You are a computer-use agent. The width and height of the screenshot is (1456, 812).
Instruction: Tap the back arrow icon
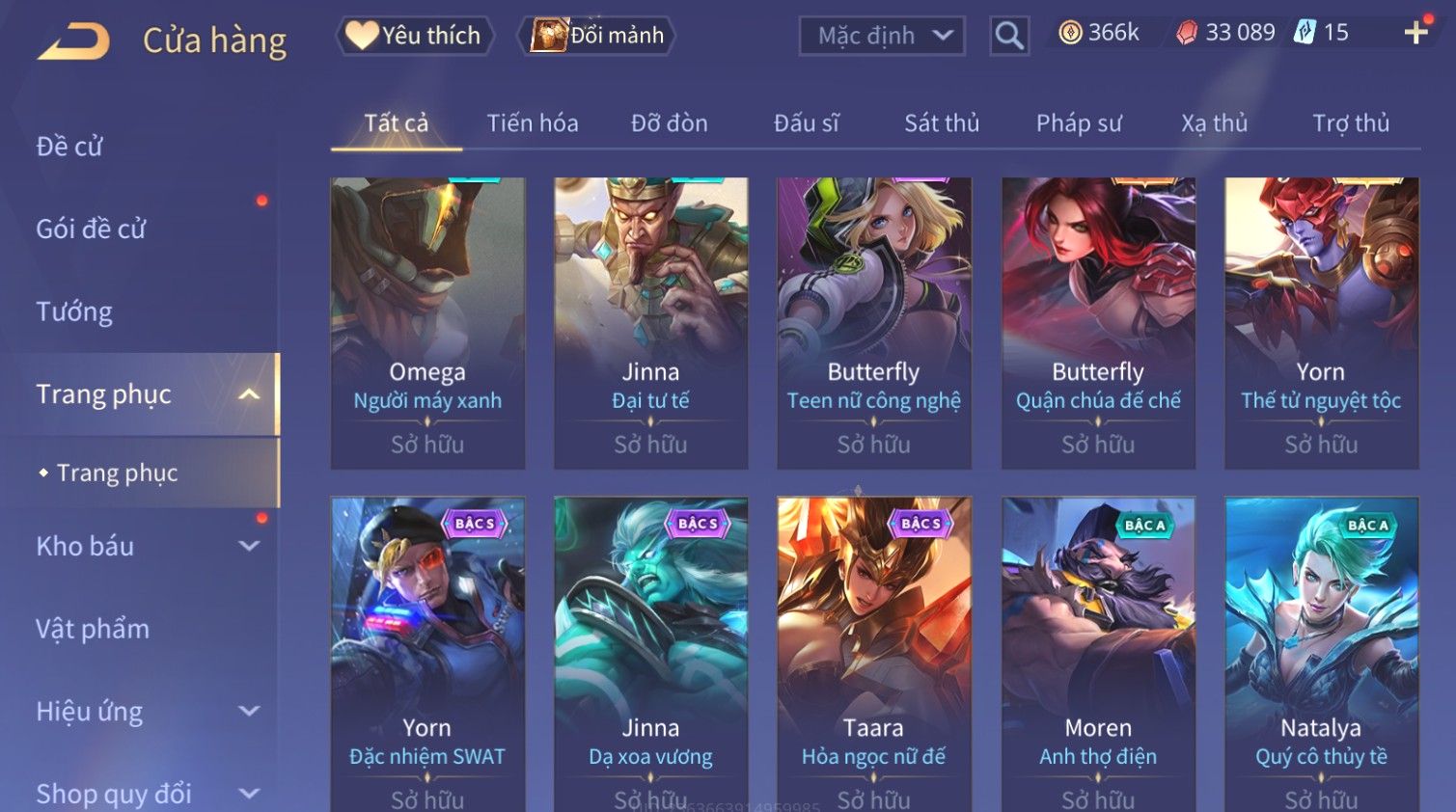tap(74, 41)
